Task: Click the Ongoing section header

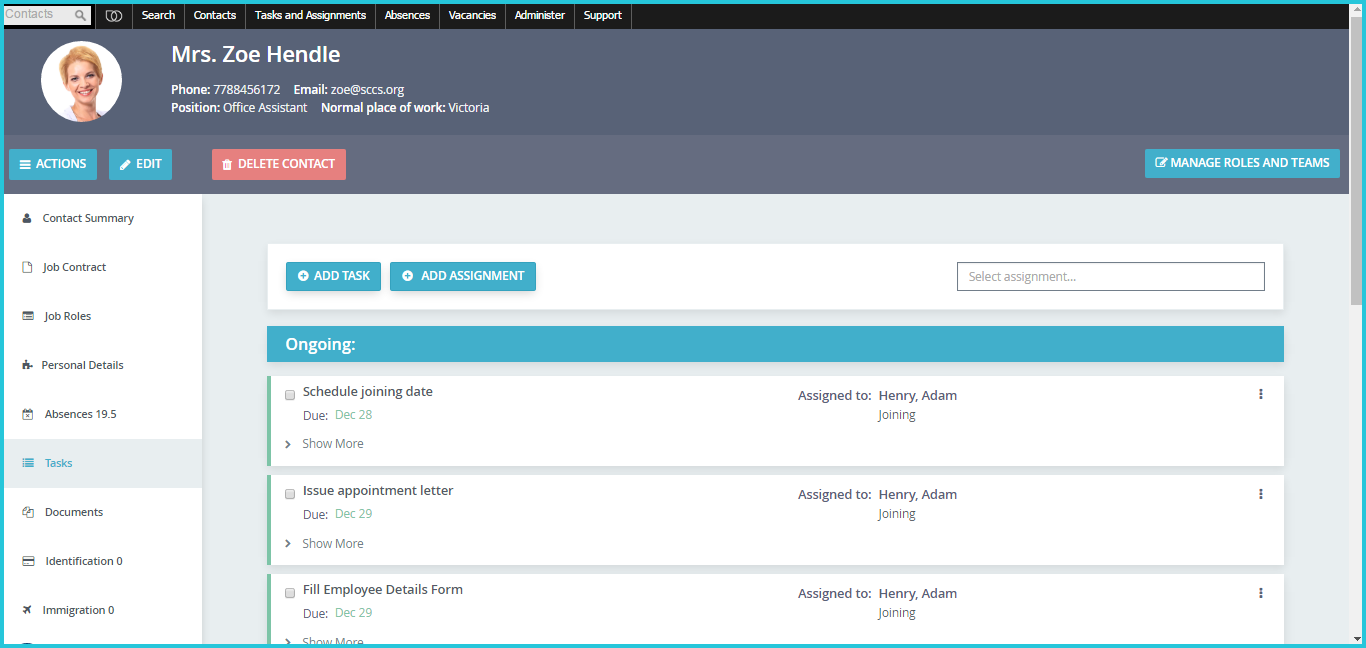Action: 775,344
